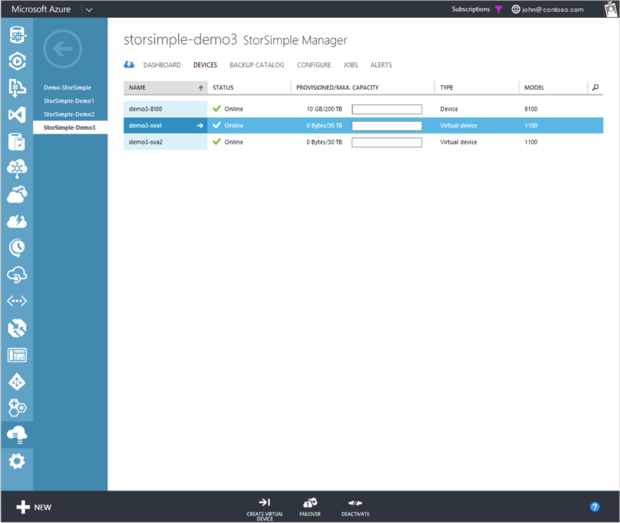Click the demo3-sva1 capacity bar
620x523 pixels.
coord(387,126)
